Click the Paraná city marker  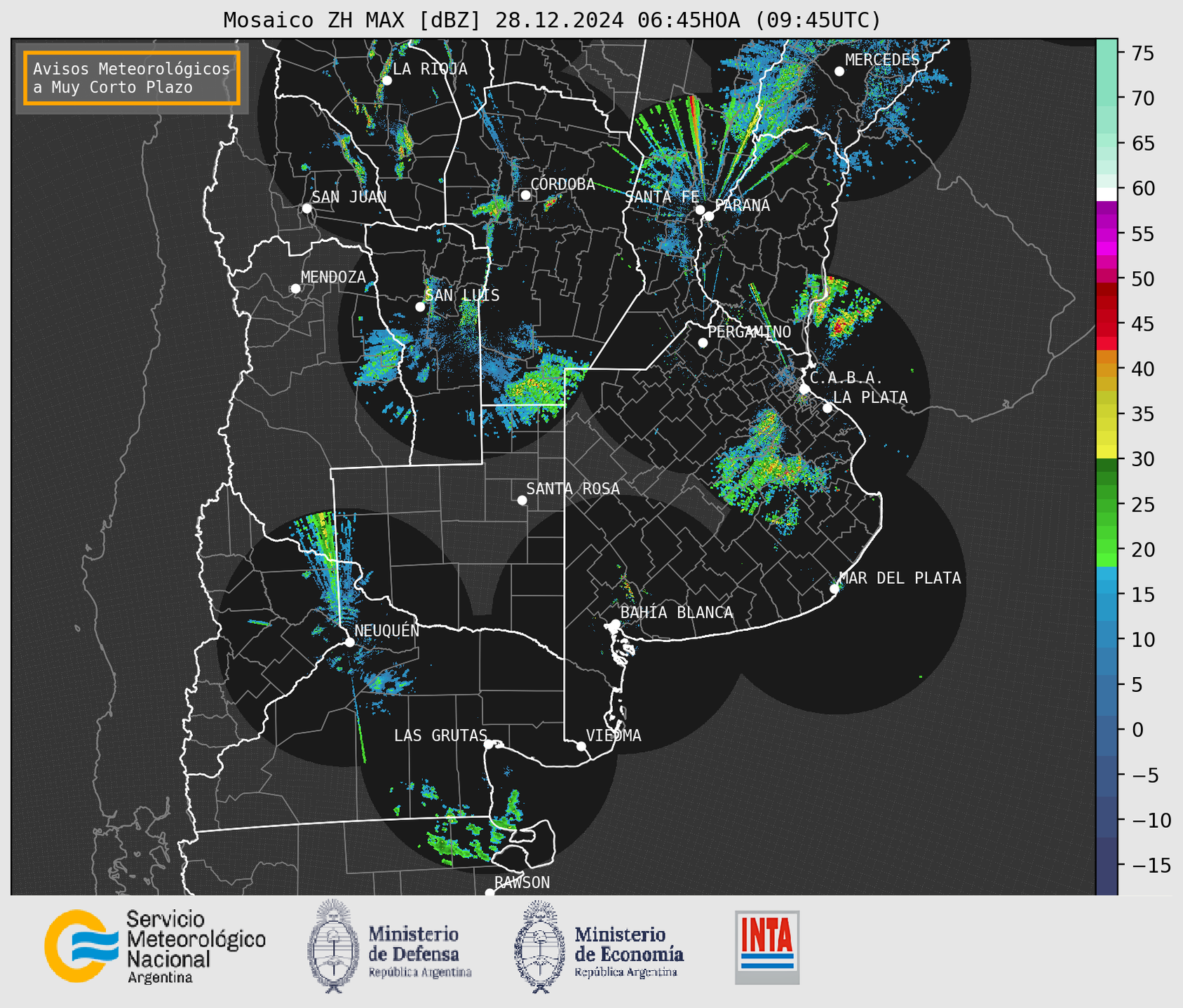[x=709, y=216]
